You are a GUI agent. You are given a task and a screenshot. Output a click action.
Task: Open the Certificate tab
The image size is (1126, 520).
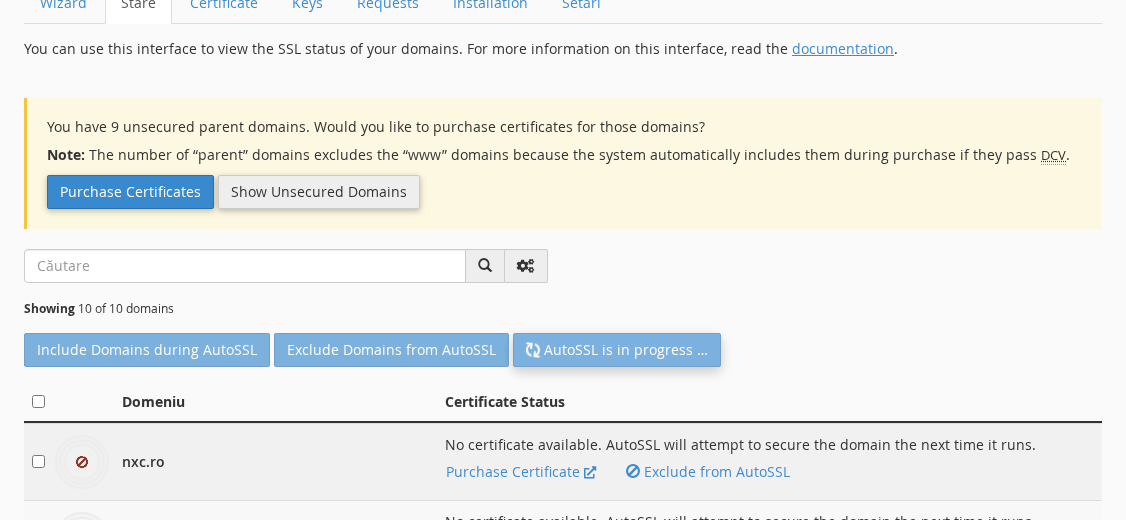tap(224, 4)
